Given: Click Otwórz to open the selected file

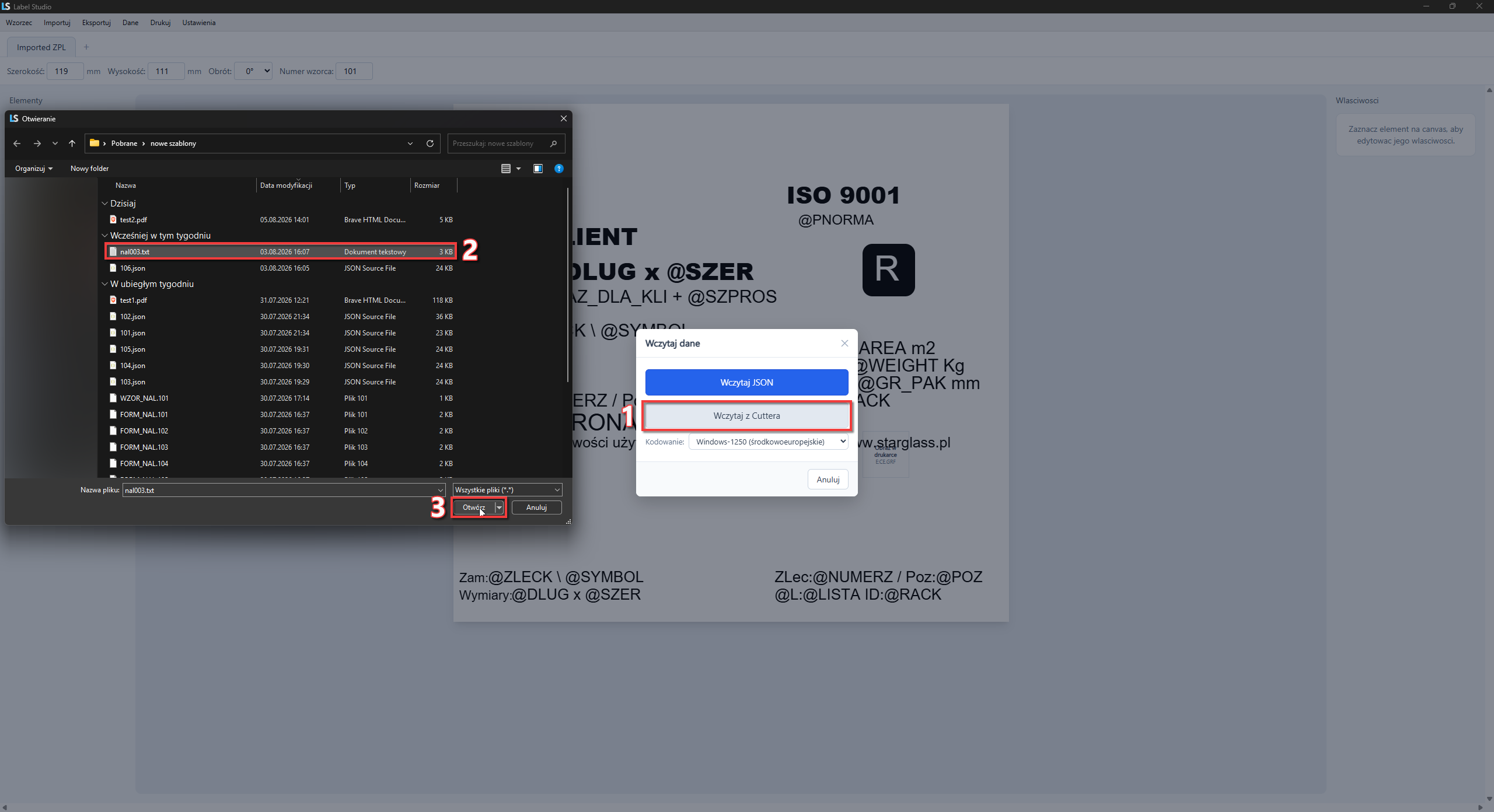Looking at the screenshot, I should coord(474,508).
